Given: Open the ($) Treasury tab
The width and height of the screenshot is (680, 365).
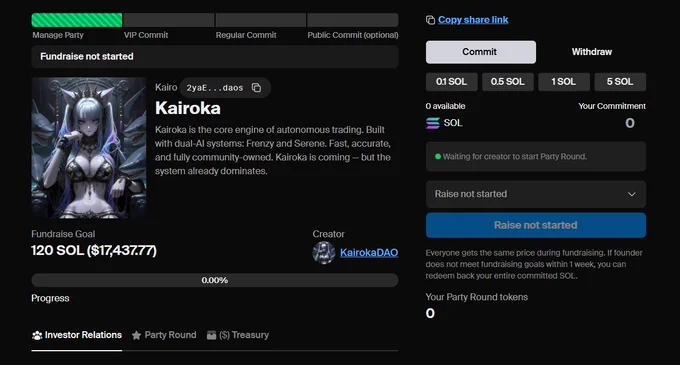Looking at the screenshot, I should tap(238, 335).
